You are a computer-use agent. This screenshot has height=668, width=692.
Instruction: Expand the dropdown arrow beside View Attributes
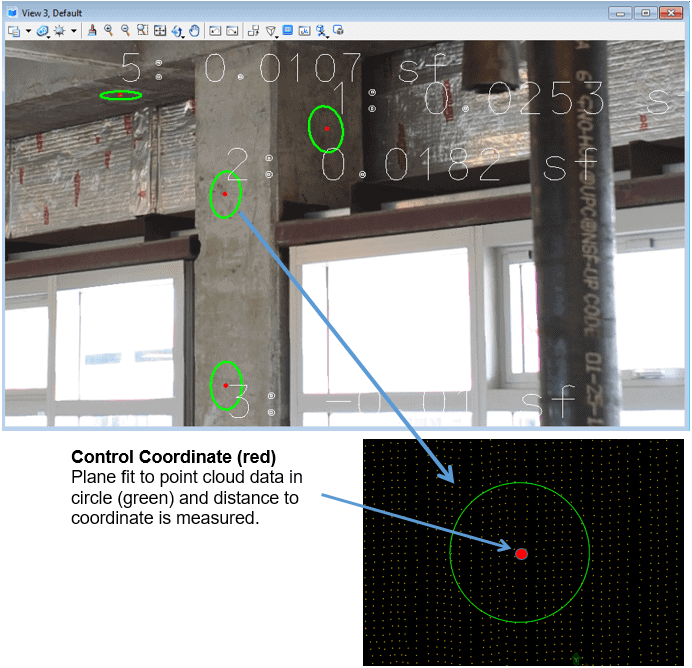coord(27,31)
